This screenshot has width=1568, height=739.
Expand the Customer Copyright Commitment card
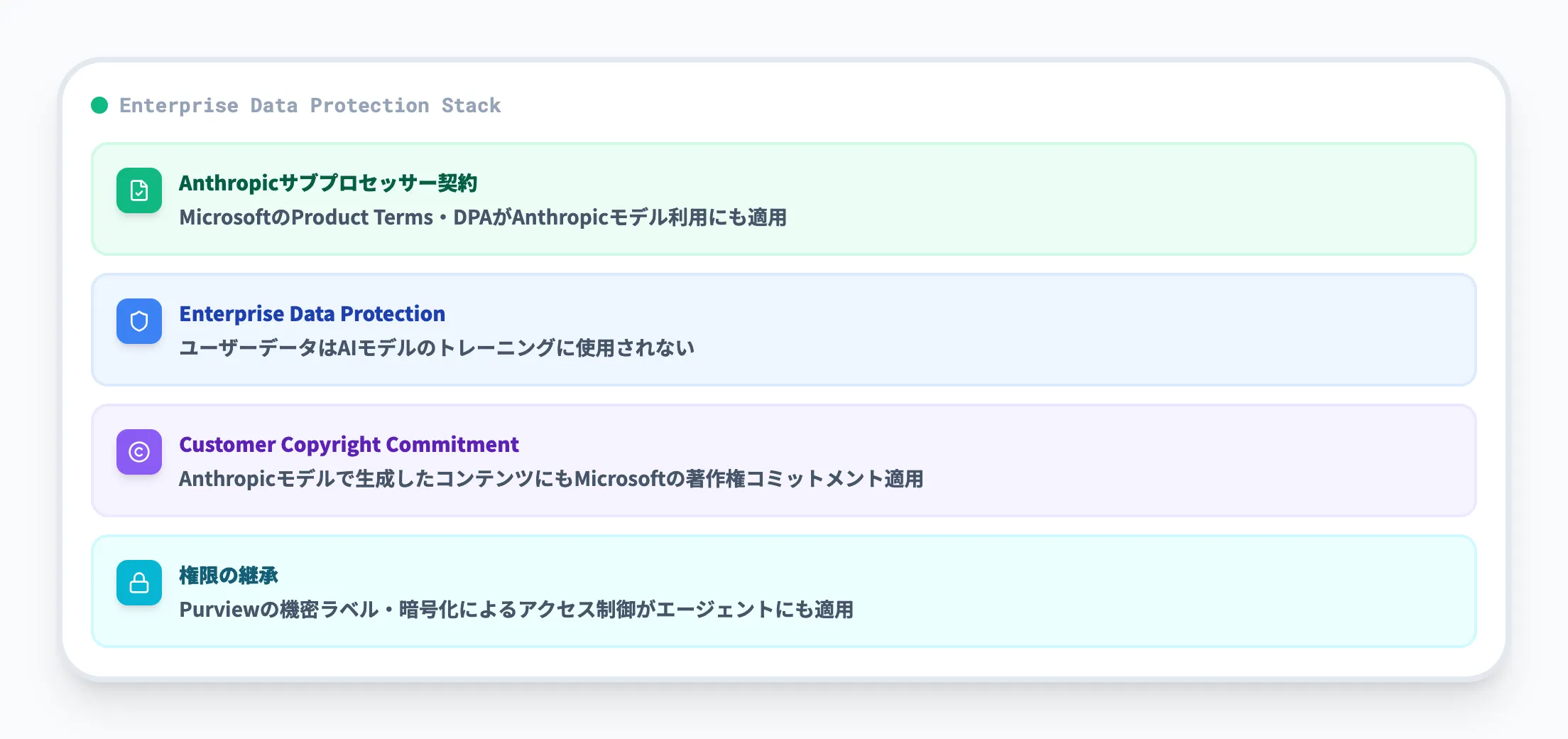pos(784,460)
